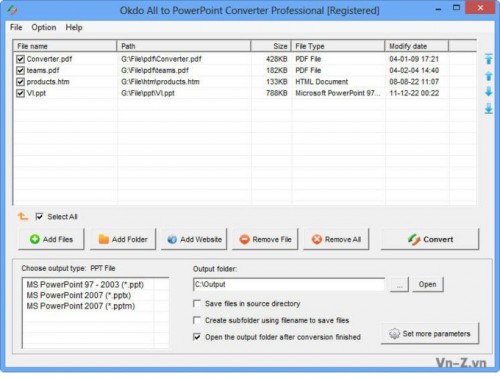Minimize the converter window
The height and width of the screenshot is (379, 500).
click(x=439, y=9)
